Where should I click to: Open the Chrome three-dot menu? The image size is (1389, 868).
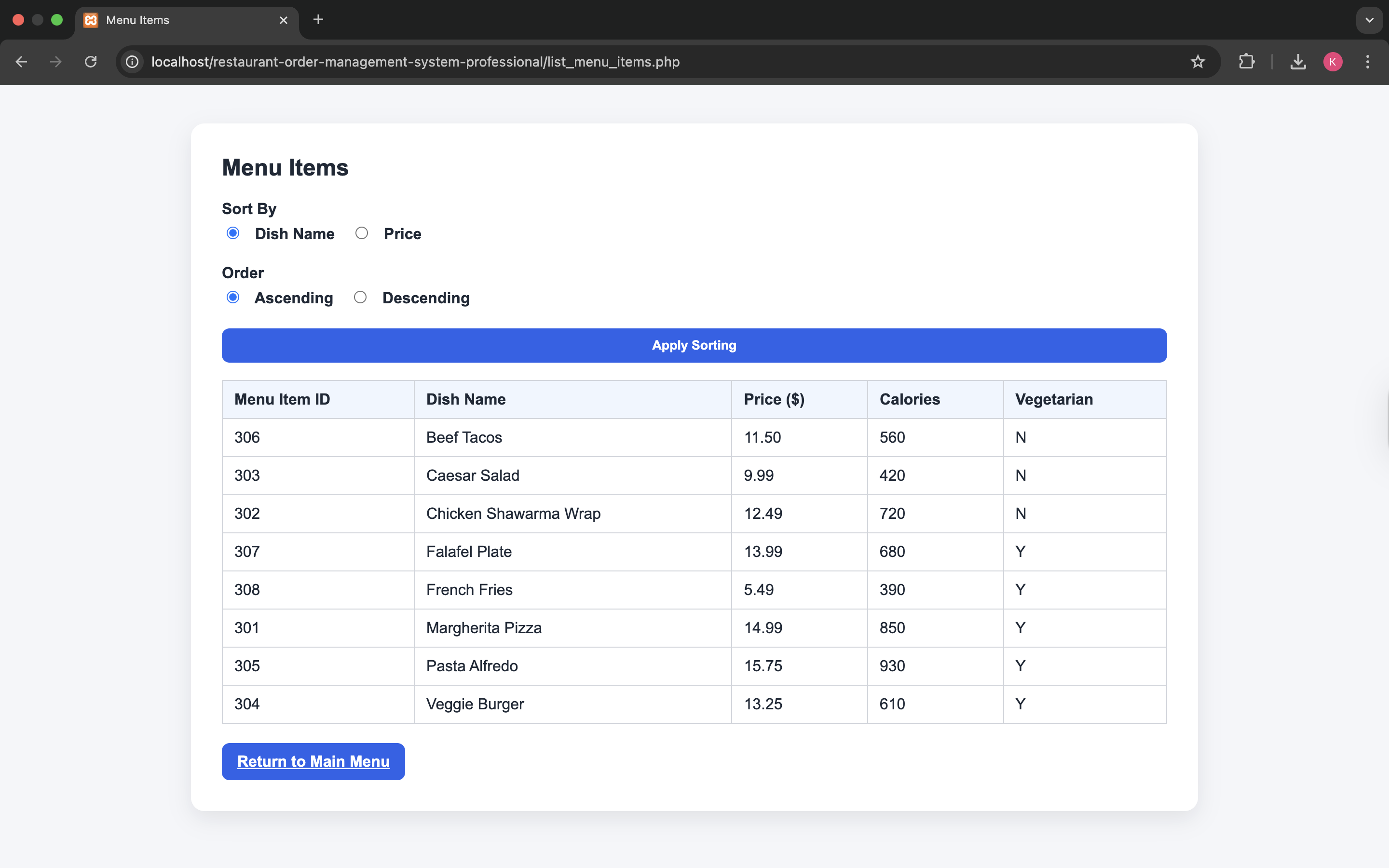(x=1368, y=61)
